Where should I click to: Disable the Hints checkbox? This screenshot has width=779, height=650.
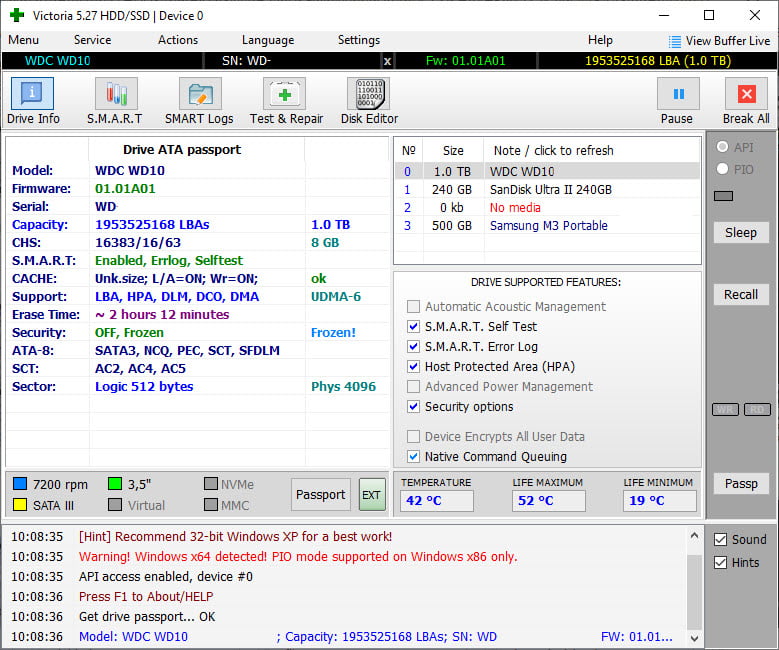coord(720,563)
